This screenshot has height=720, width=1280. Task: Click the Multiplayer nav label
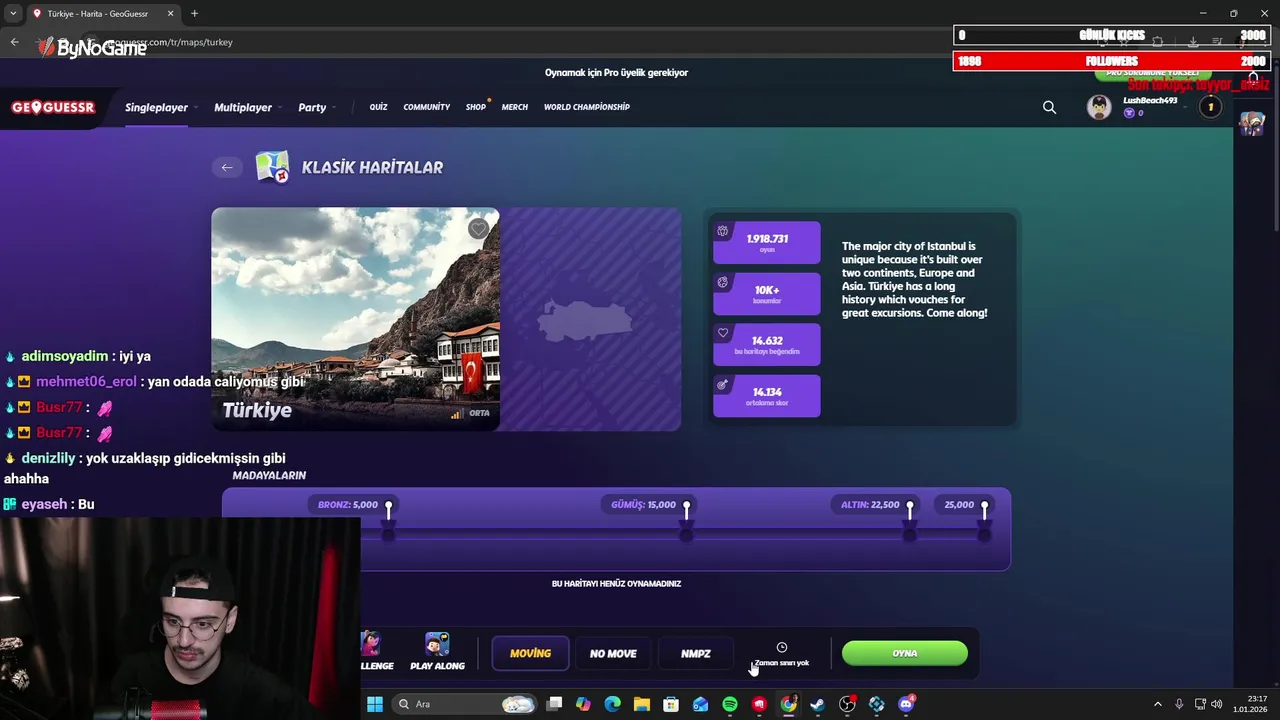[x=243, y=107]
